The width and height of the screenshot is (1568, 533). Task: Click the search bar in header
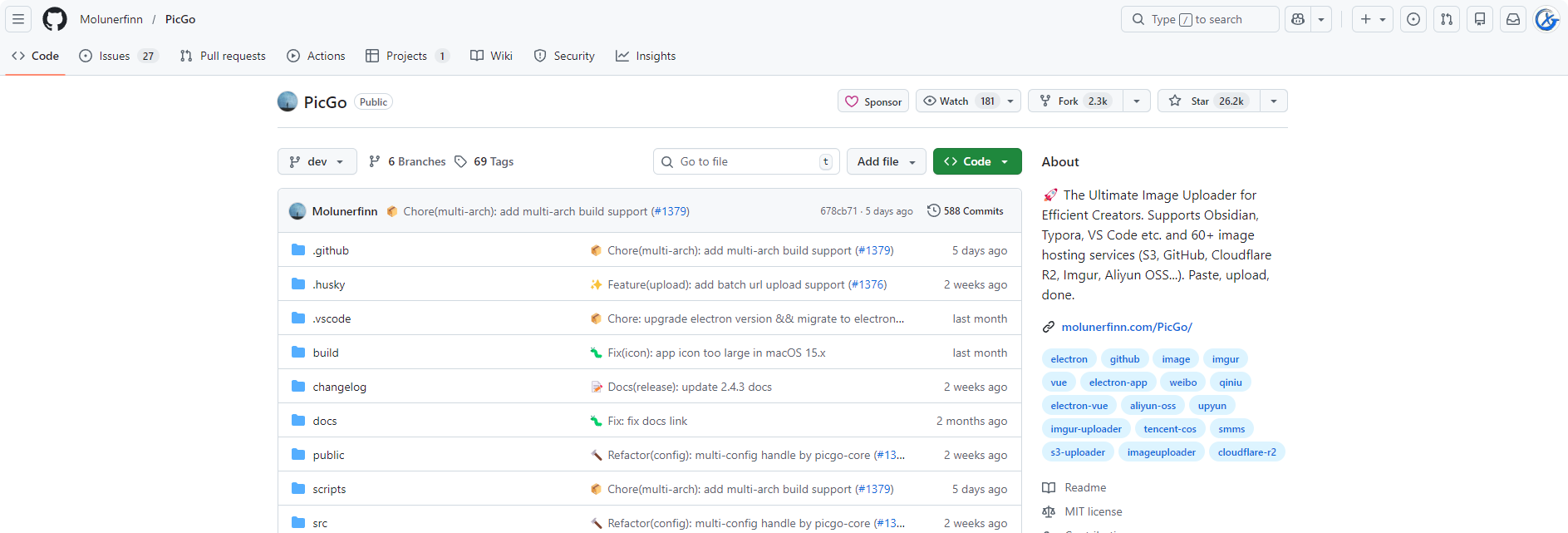click(x=1200, y=19)
